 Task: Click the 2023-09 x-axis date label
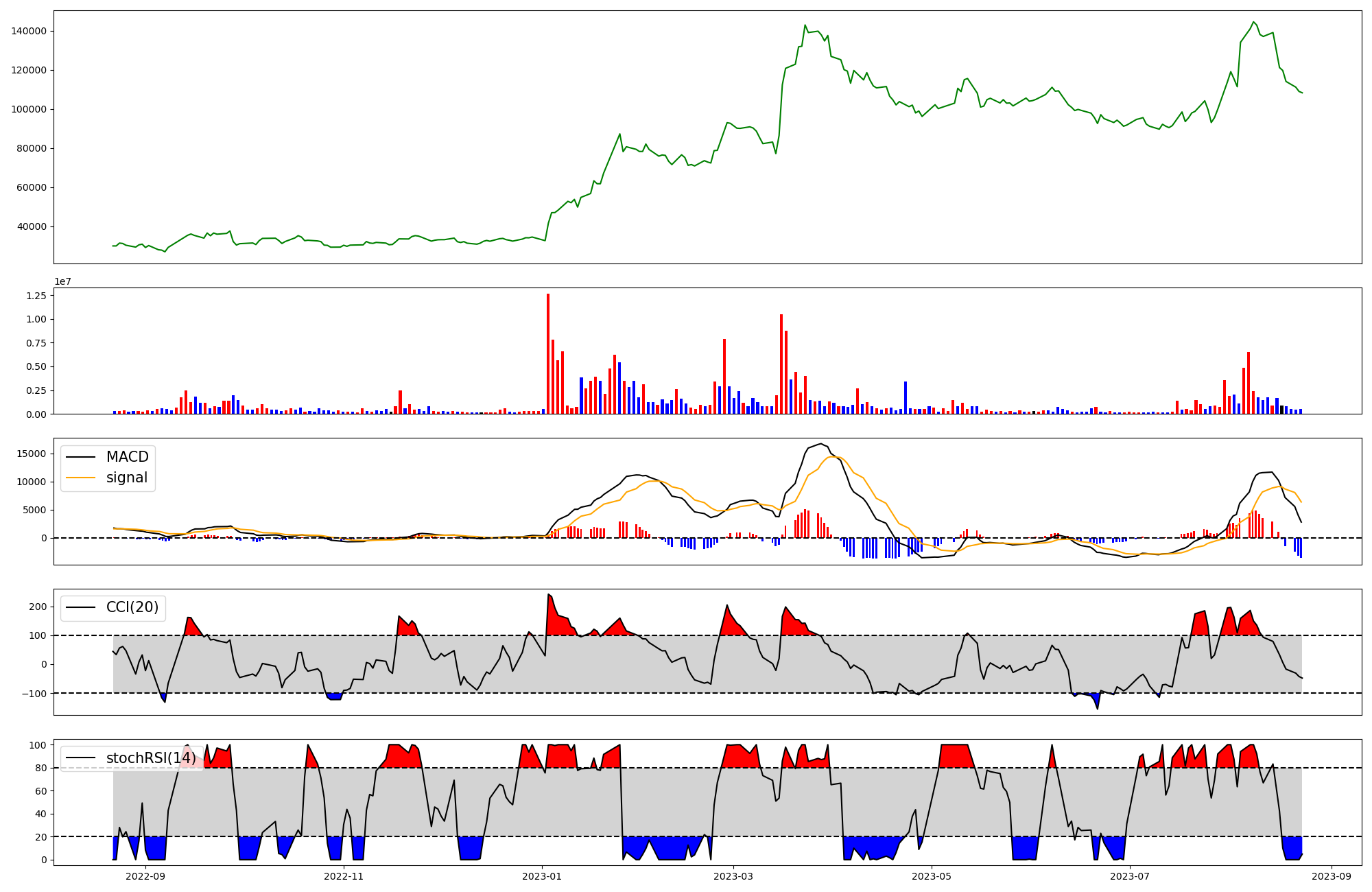(1332, 876)
